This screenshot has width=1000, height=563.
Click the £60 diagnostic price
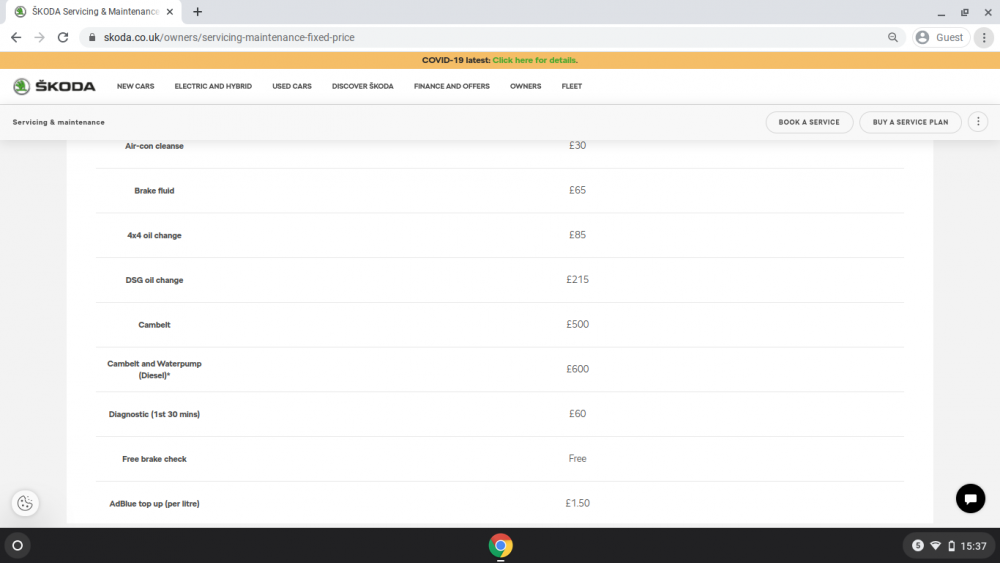tap(577, 414)
